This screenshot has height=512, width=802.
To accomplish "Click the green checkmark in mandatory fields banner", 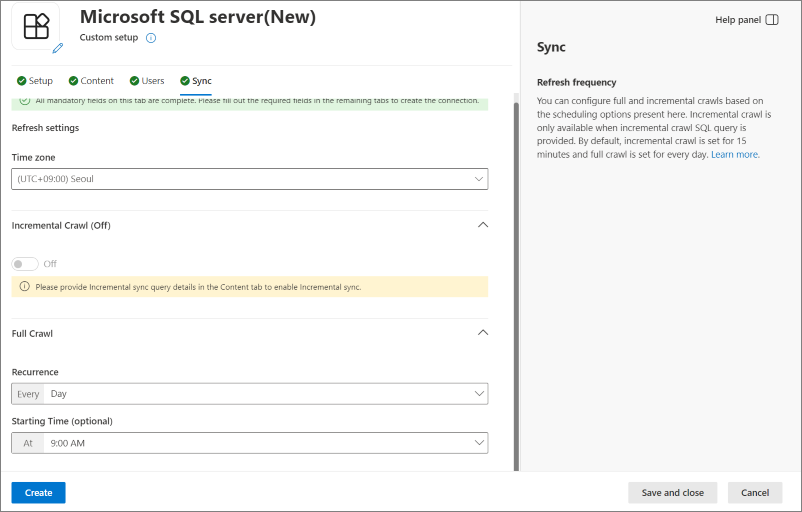I will click(x=25, y=100).
